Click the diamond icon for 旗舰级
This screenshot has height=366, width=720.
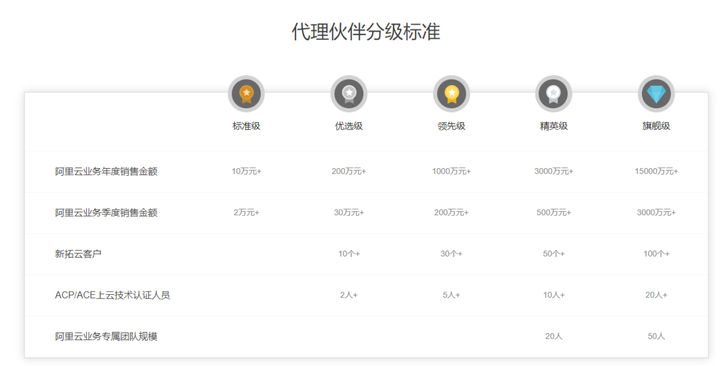click(656, 94)
